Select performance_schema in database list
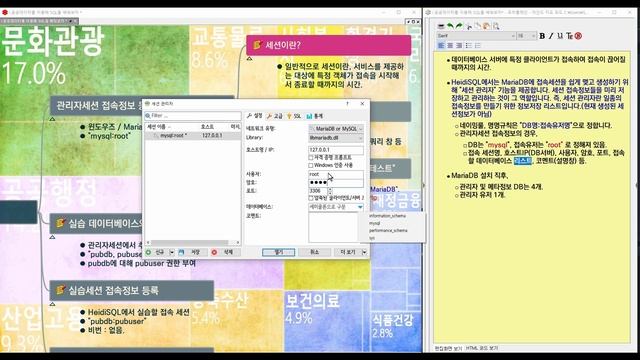Screen dimensions: 640x360 point(388,231)
